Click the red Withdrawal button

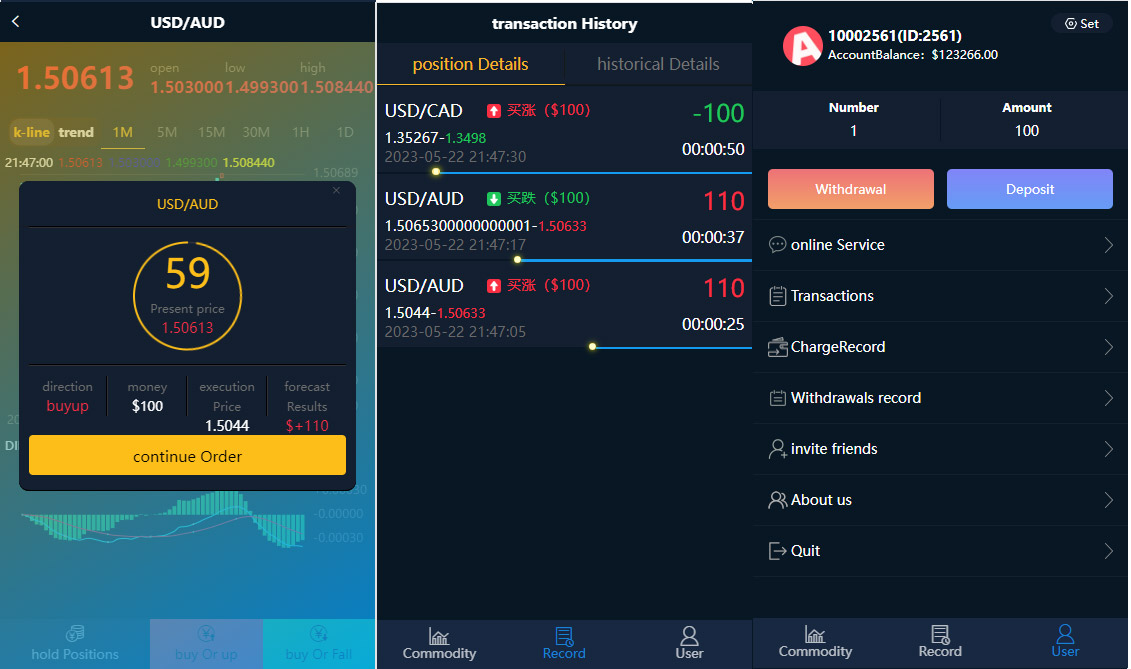click(850, 189)
